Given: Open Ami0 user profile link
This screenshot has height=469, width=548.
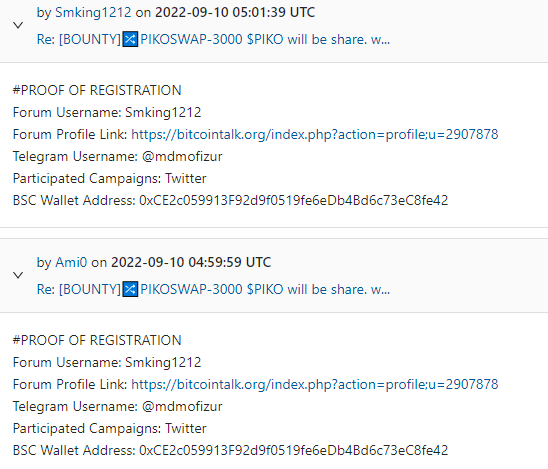Looking at the screenshot, I should [71, 262].
